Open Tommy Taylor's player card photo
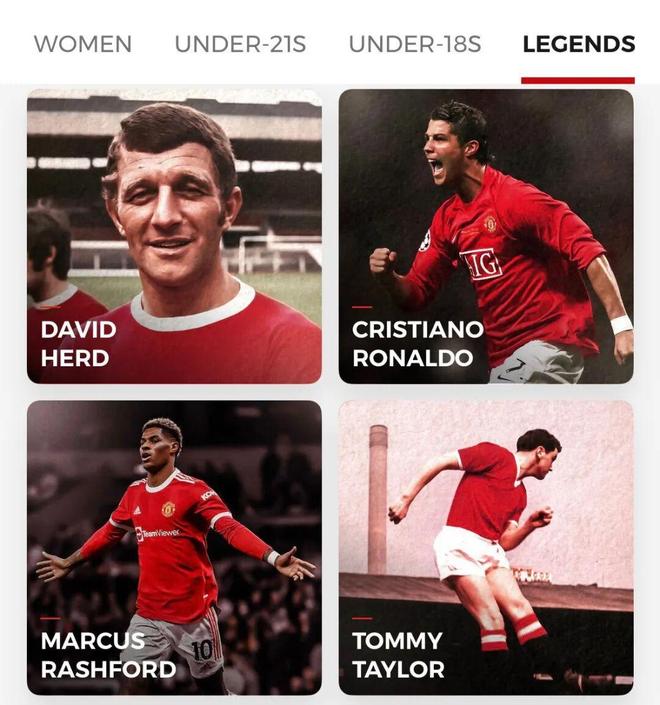 click(486, 548)
